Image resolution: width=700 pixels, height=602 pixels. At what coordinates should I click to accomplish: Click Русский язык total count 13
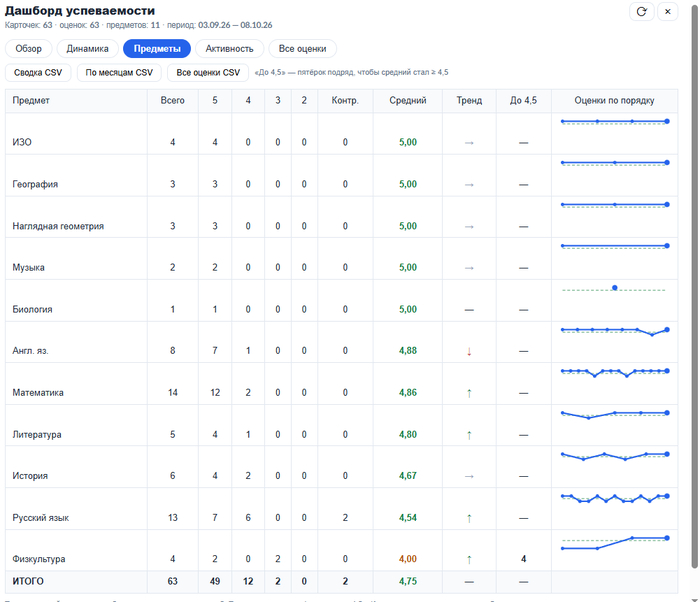point(172,518)
